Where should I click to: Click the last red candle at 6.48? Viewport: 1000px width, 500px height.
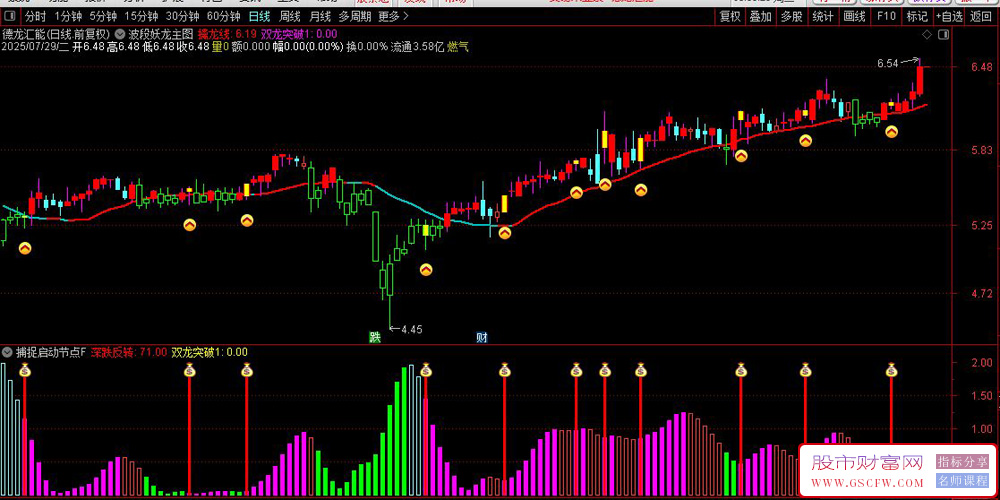click(920, 79)
